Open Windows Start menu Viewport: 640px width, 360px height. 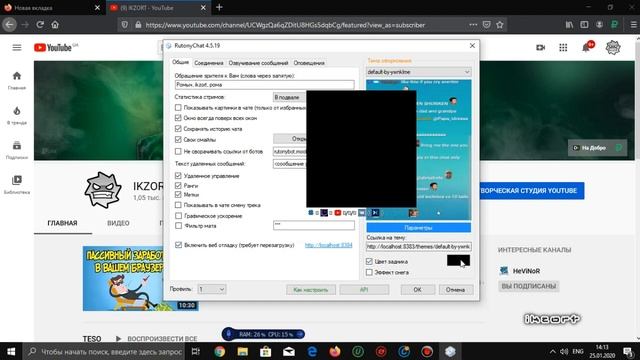point(11,351)
